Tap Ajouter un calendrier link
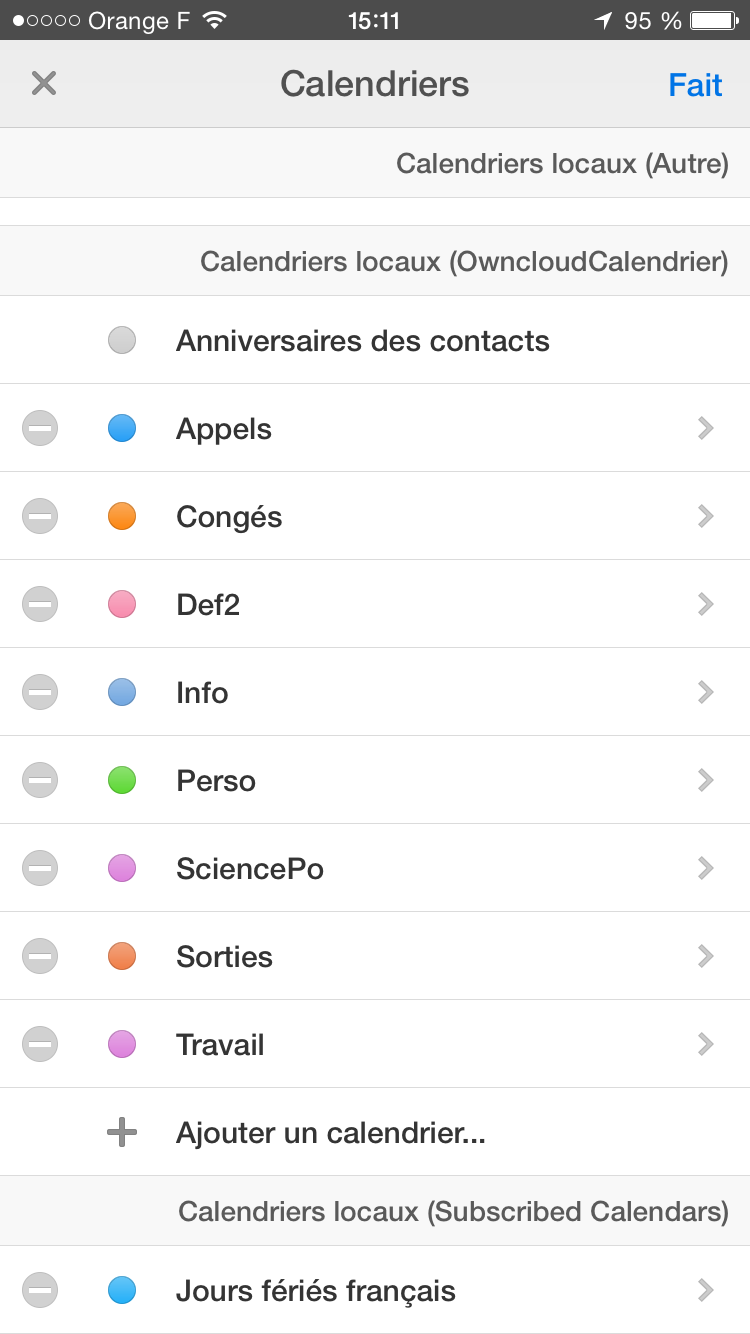 click(330, 1133)
